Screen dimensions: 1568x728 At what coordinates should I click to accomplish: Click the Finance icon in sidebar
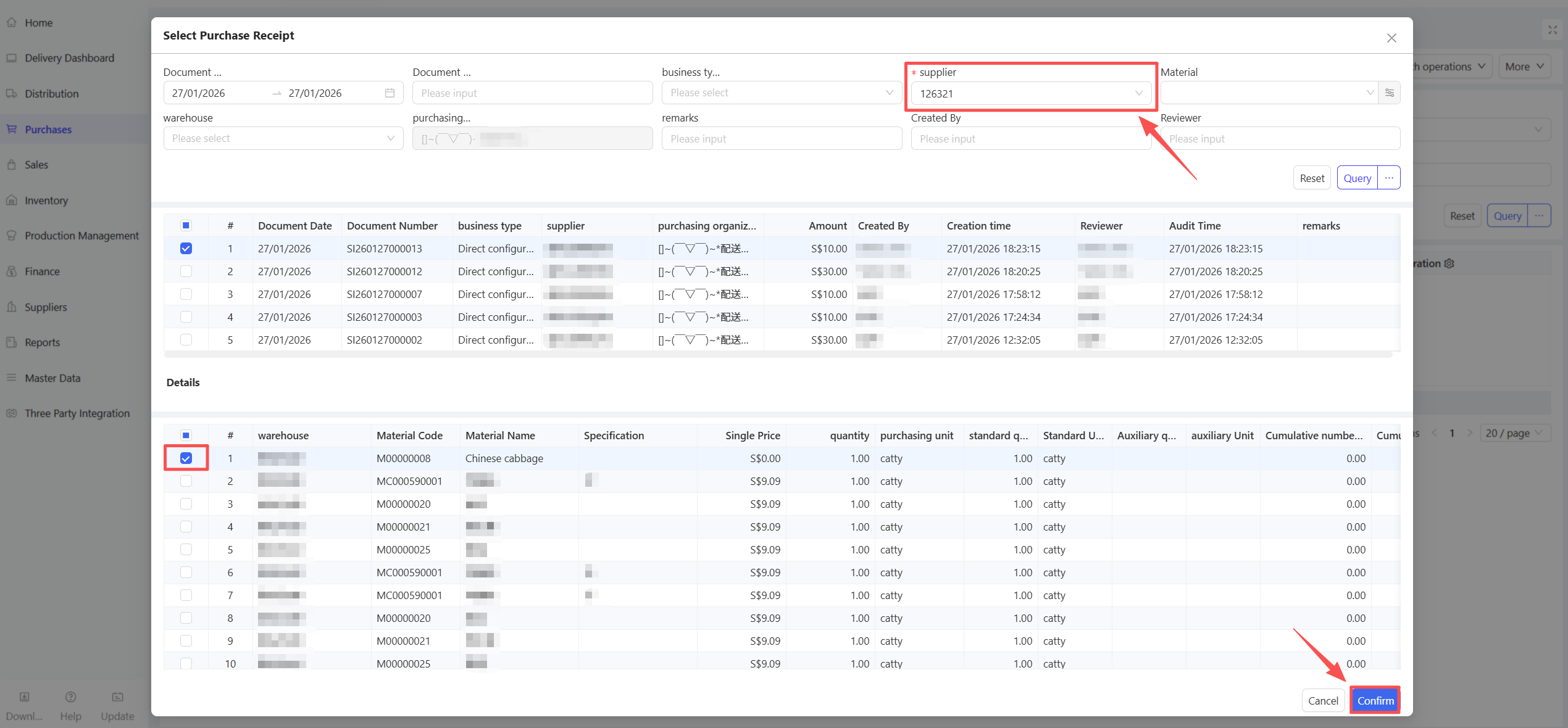pos(12,271)
